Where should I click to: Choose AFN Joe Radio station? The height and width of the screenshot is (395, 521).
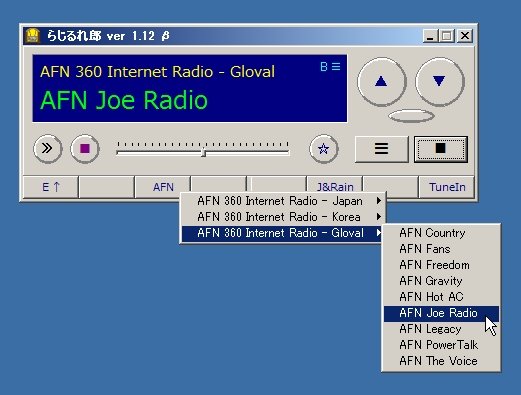441,313
